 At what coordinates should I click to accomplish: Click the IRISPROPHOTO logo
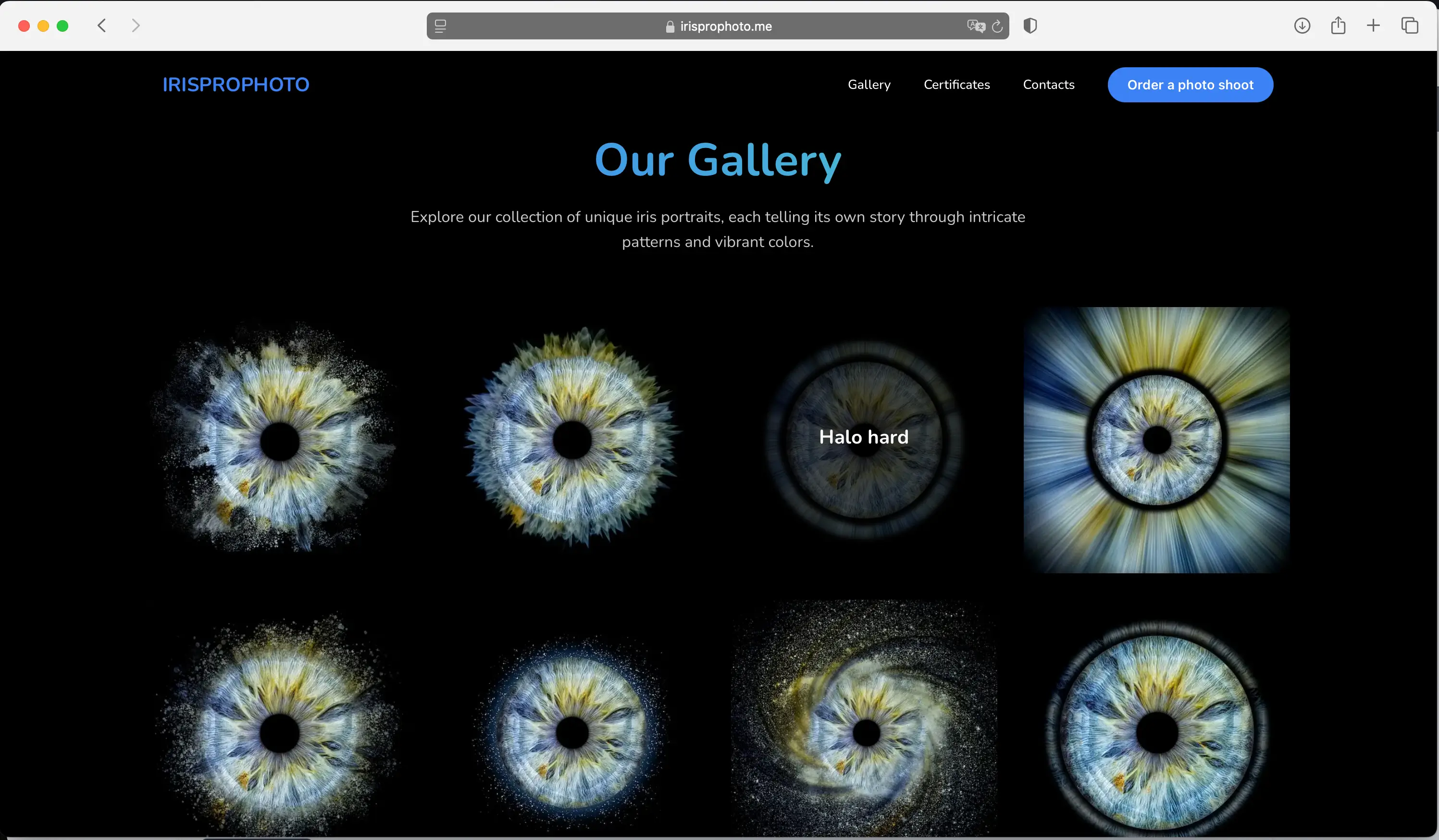(x=236, y=85)
